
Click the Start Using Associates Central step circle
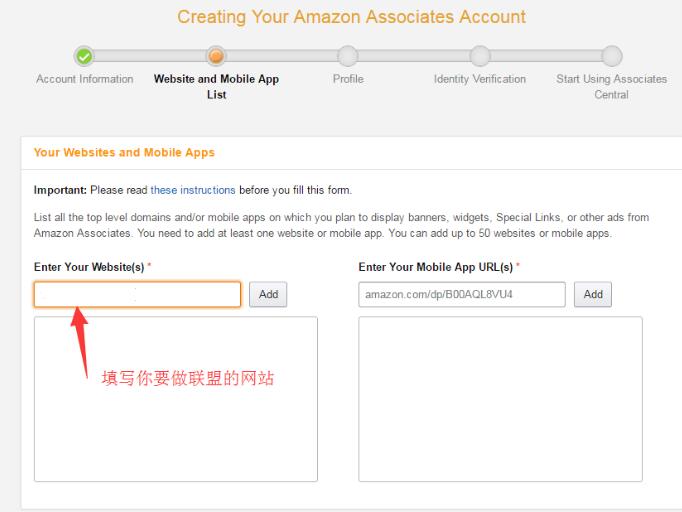pyautogui.click(x=611, y=56)
